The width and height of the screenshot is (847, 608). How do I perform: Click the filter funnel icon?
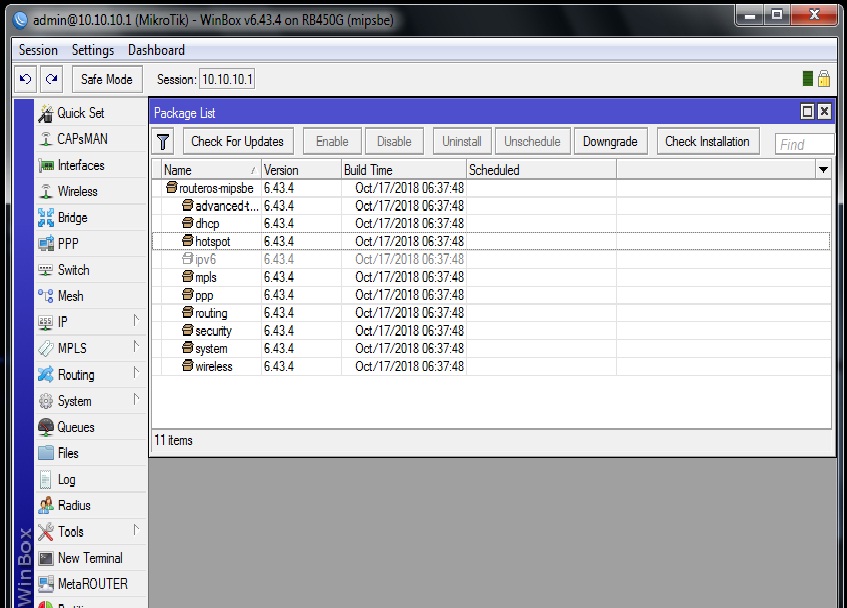[163, 142]
